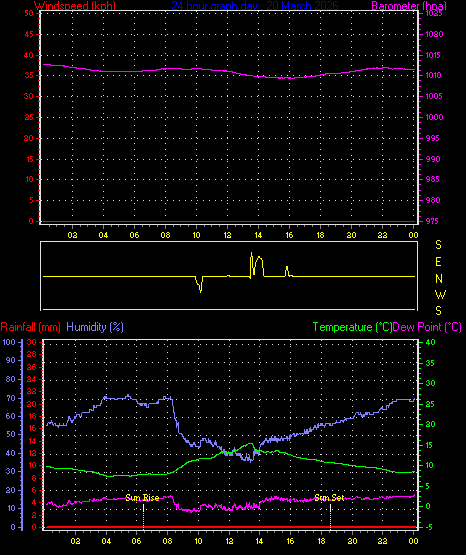Click hour 02 under the humidity graph
Screen dimensions: 466x555
tap(75, 541)
